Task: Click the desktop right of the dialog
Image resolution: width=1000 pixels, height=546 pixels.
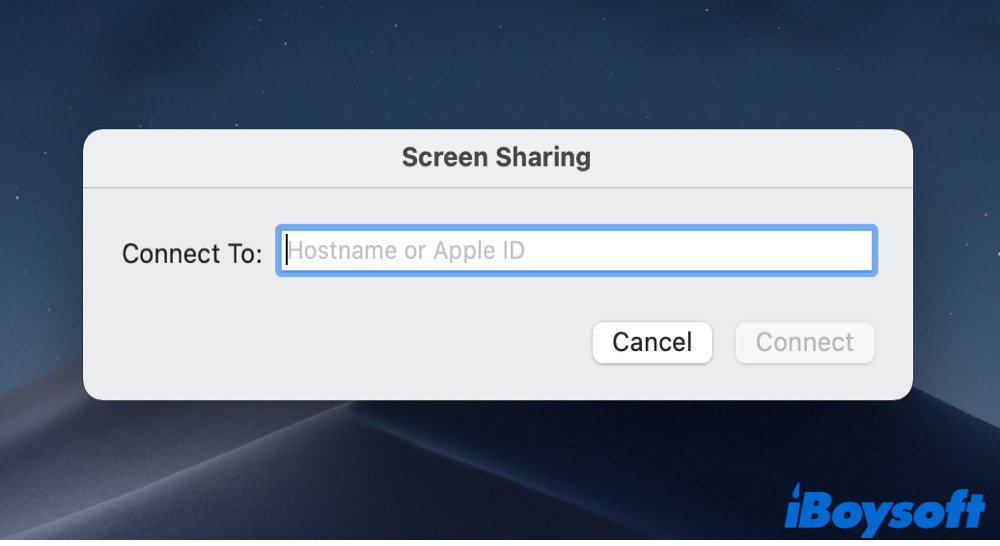Action: 955,250
